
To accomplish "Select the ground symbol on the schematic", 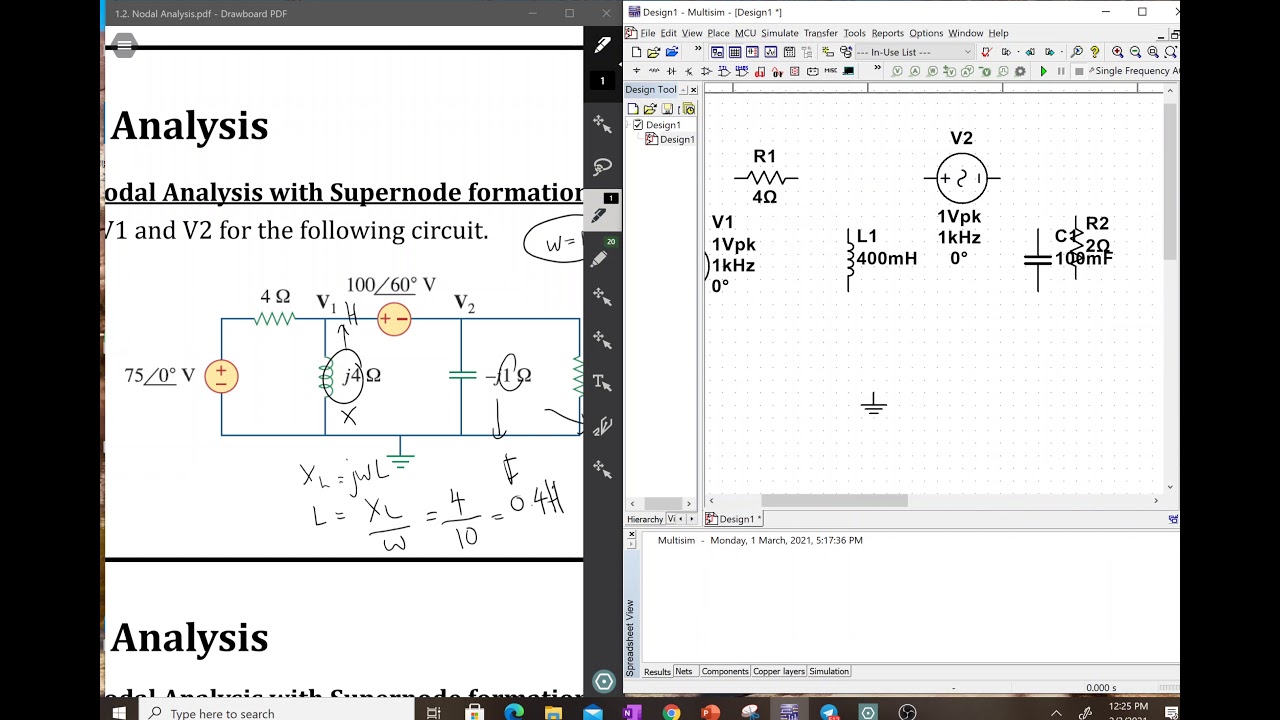I will pos(873,403).
